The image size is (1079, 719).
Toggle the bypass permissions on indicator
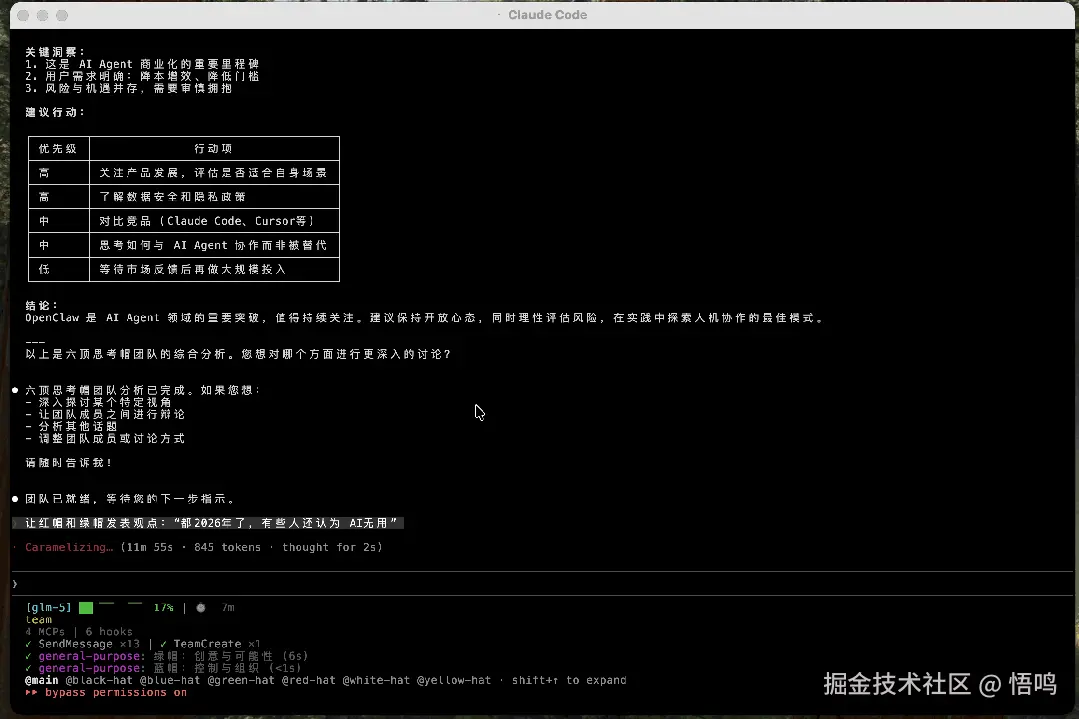tap(106, 692)
